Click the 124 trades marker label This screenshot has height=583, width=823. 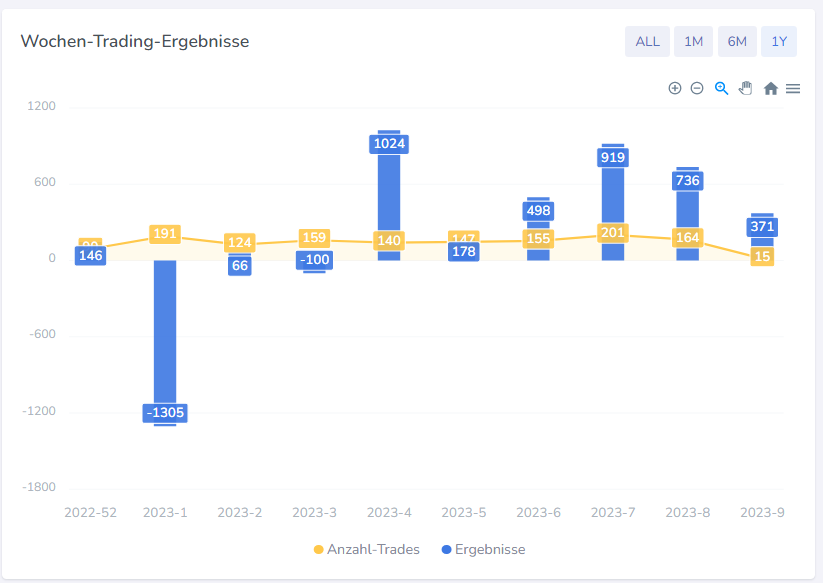[x=240, y=242]
